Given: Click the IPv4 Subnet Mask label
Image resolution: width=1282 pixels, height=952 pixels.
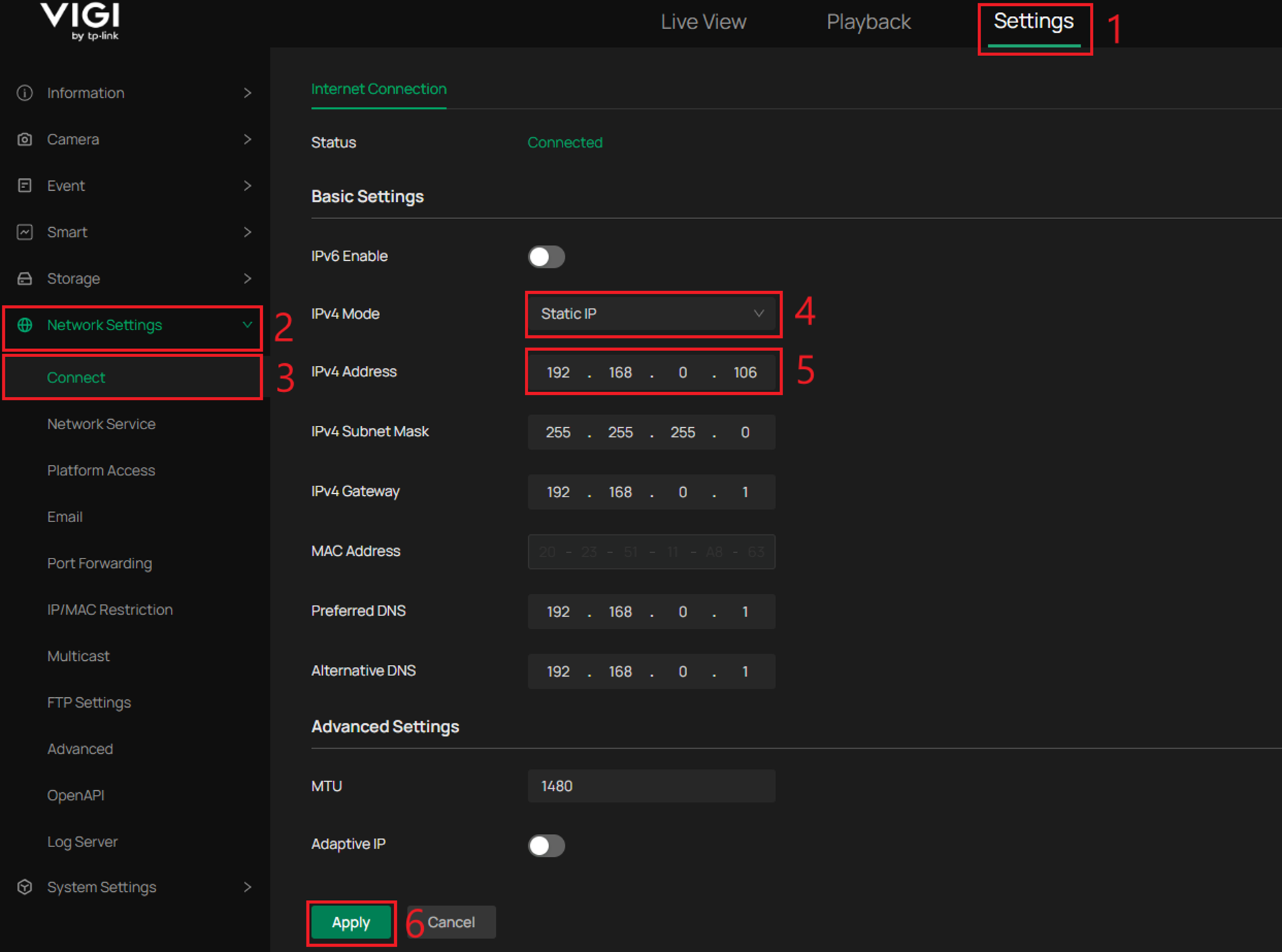Looking at the screenshot, I should pos(370,432).
